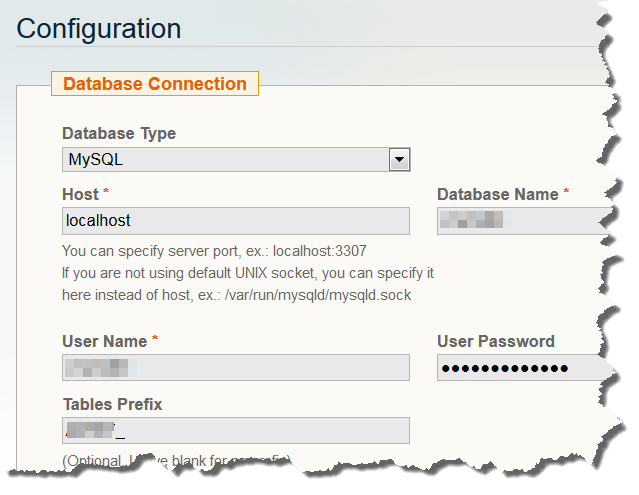
Task: Focus the User Password masked field
Action: click(x=522, y=368)
